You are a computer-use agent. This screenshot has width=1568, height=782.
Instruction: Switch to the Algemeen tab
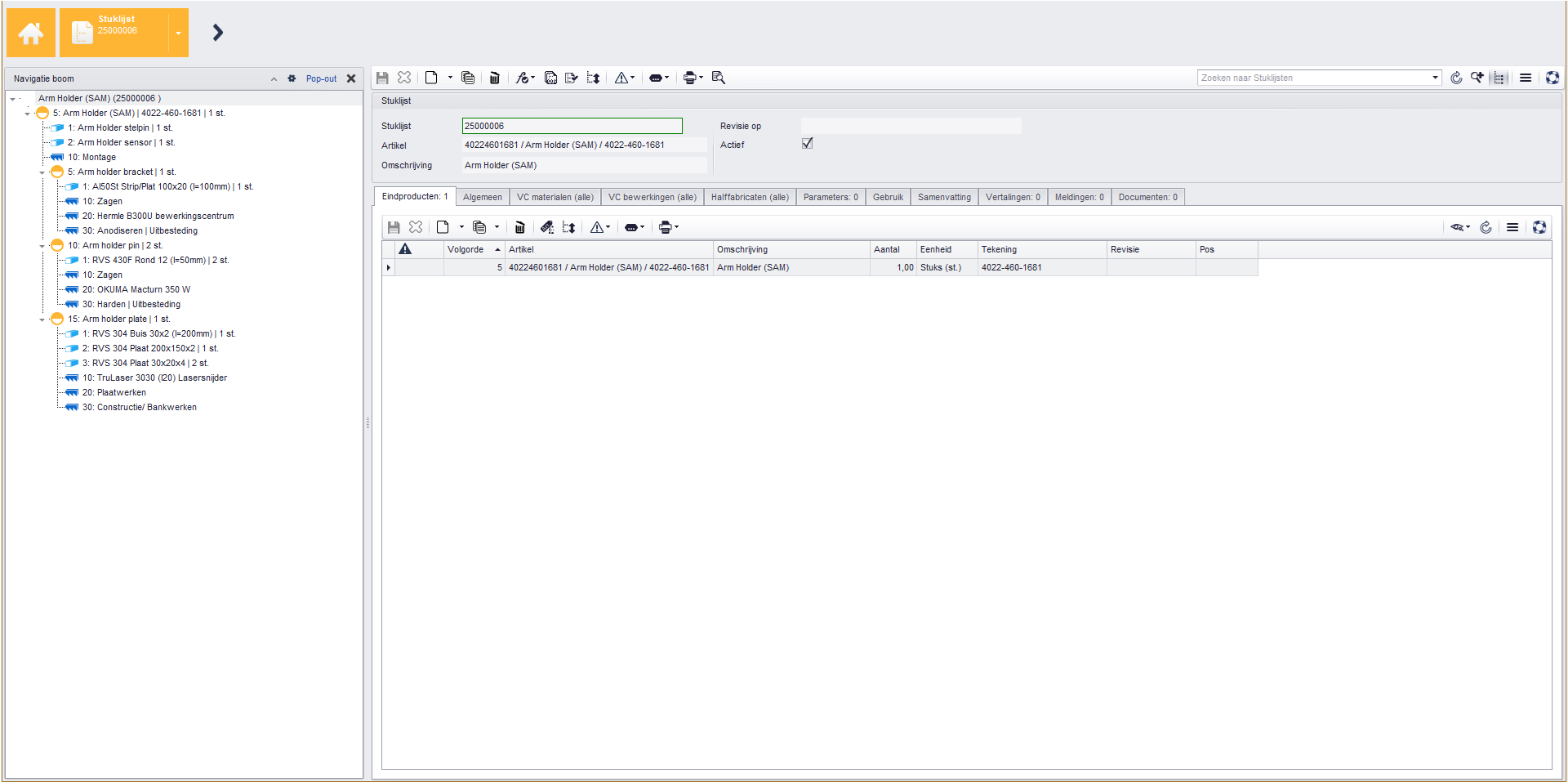point(483,198)
